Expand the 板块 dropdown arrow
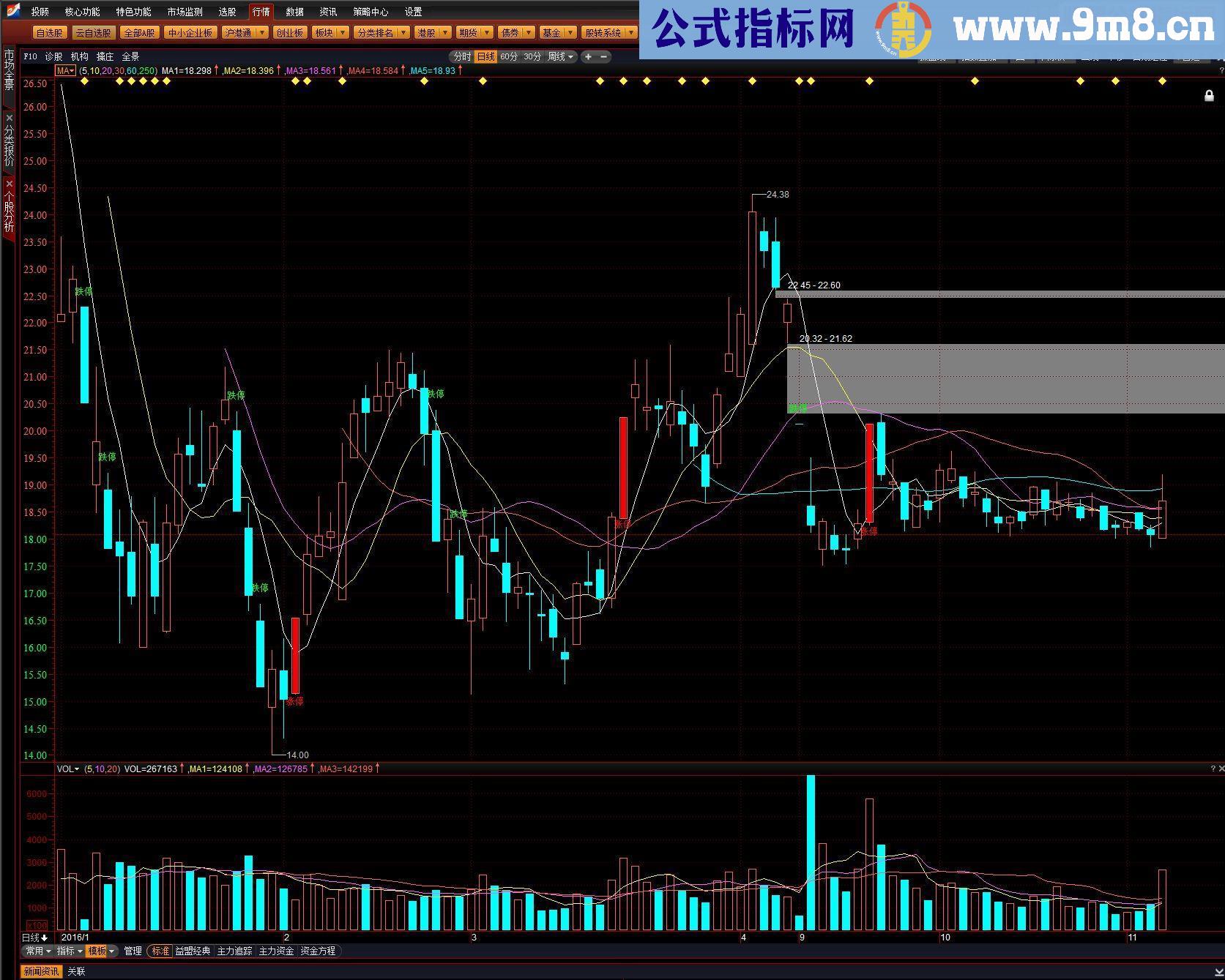This screenshot has height=980, width=1225. click(342, 33)
